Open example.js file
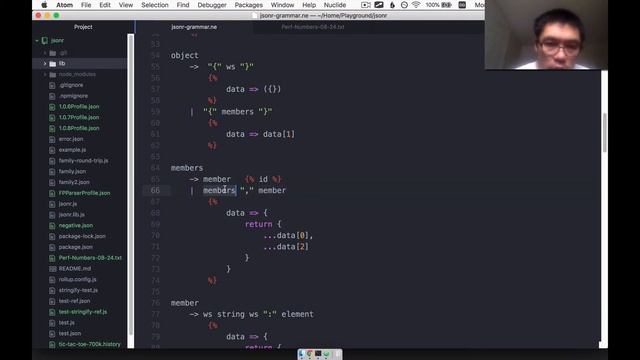The height and width of the screenshot is (360, 640). 72,150
